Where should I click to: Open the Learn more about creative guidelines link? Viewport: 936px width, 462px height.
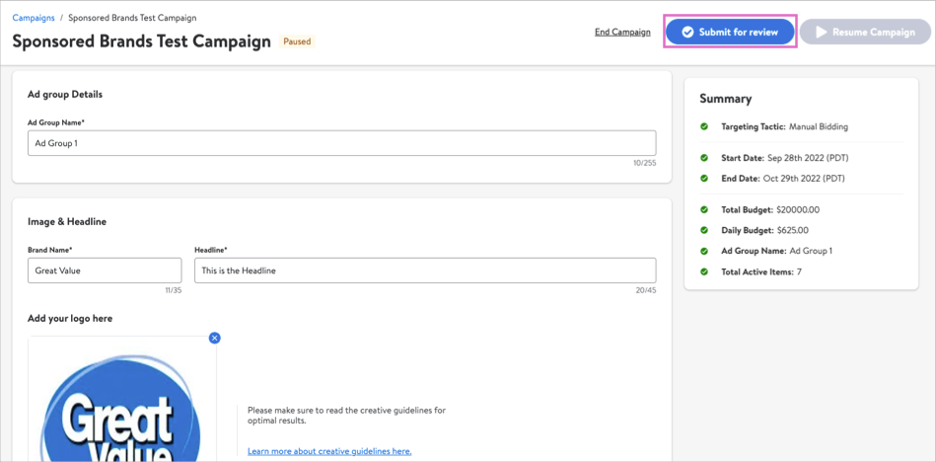click(x=329, y=451)
